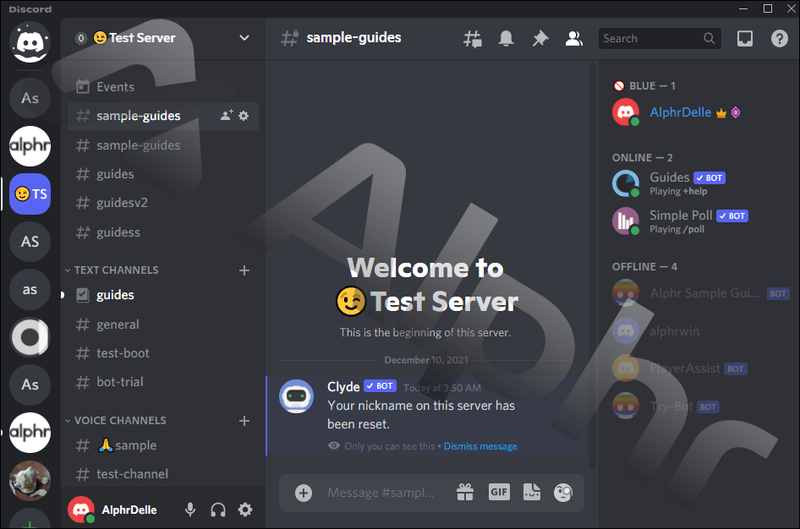Switch to white ring logo server icon
This screenshot has height=529, width=800.
(30, 337)
